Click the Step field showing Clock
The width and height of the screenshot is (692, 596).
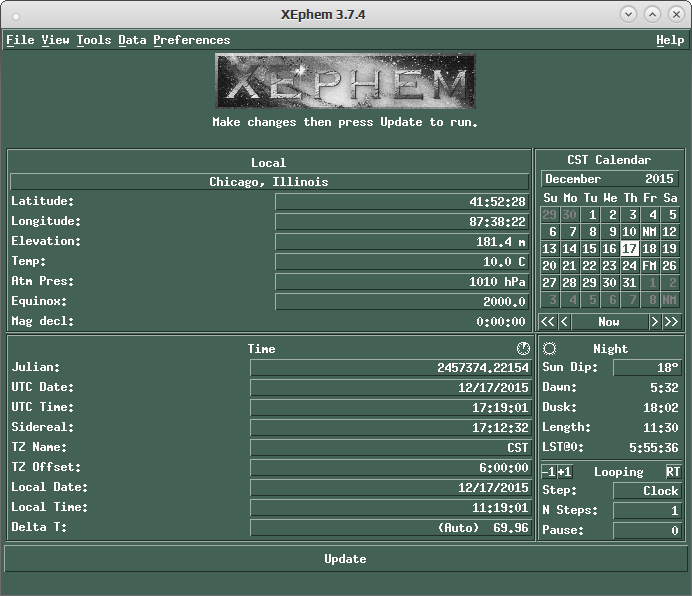click(x=647, y=490)
